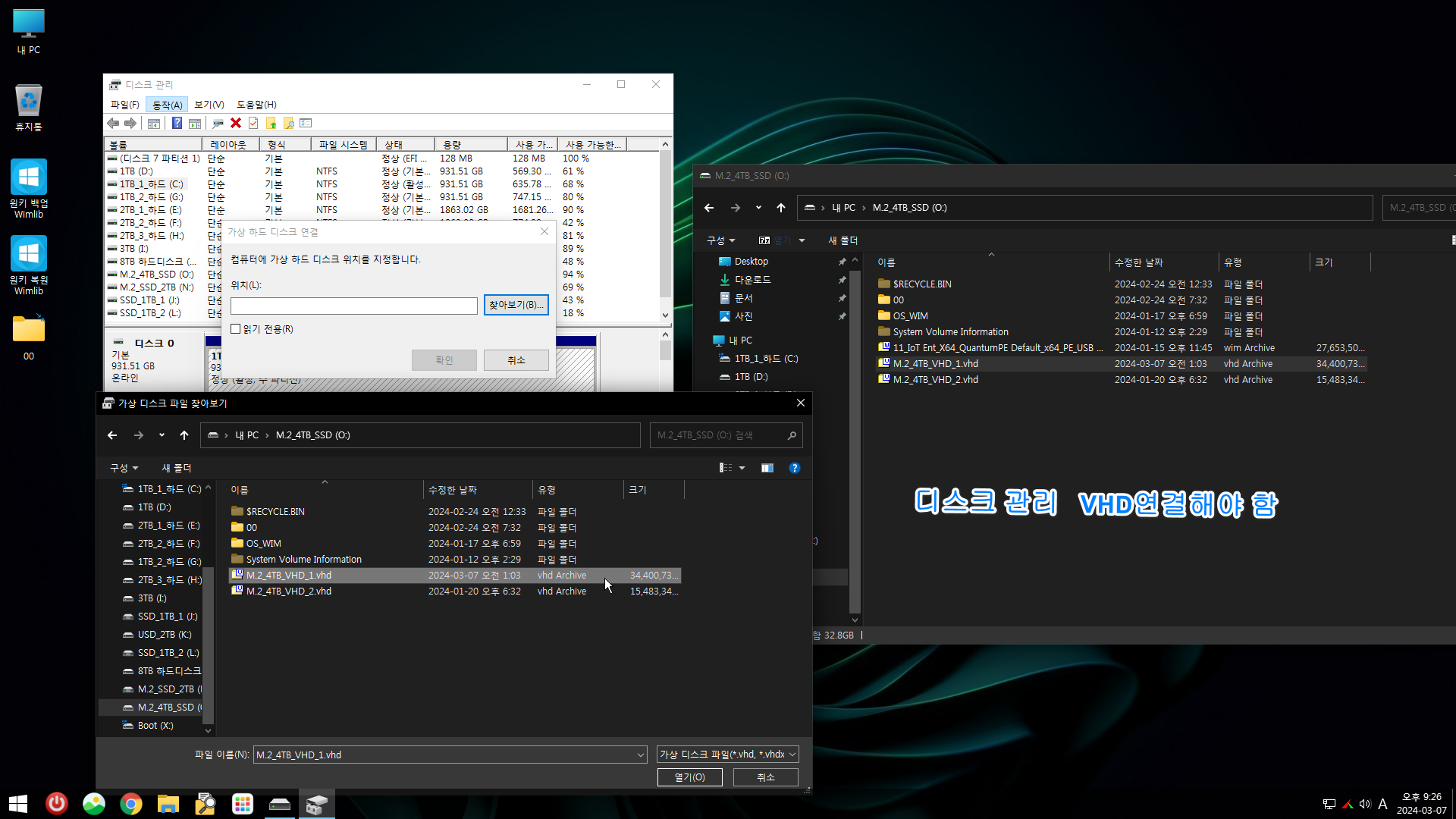
Task: Click the blue help question-mark toolbar icon
Action: (177, 124)
